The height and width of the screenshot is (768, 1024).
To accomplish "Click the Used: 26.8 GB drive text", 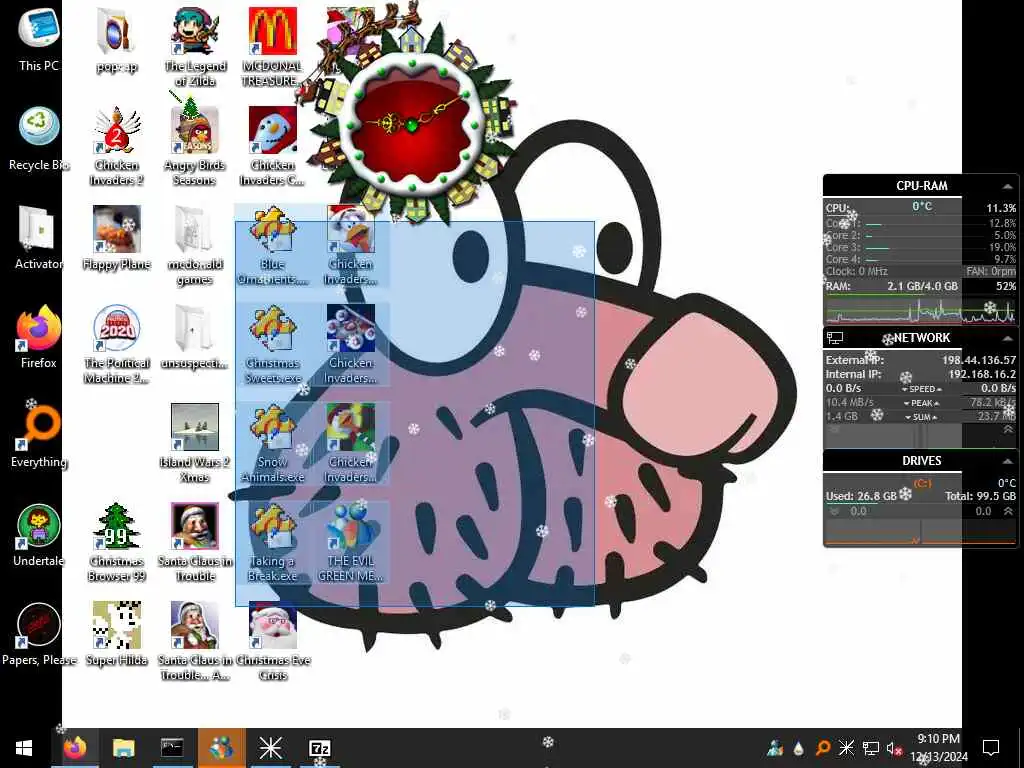I will point(861,496).
